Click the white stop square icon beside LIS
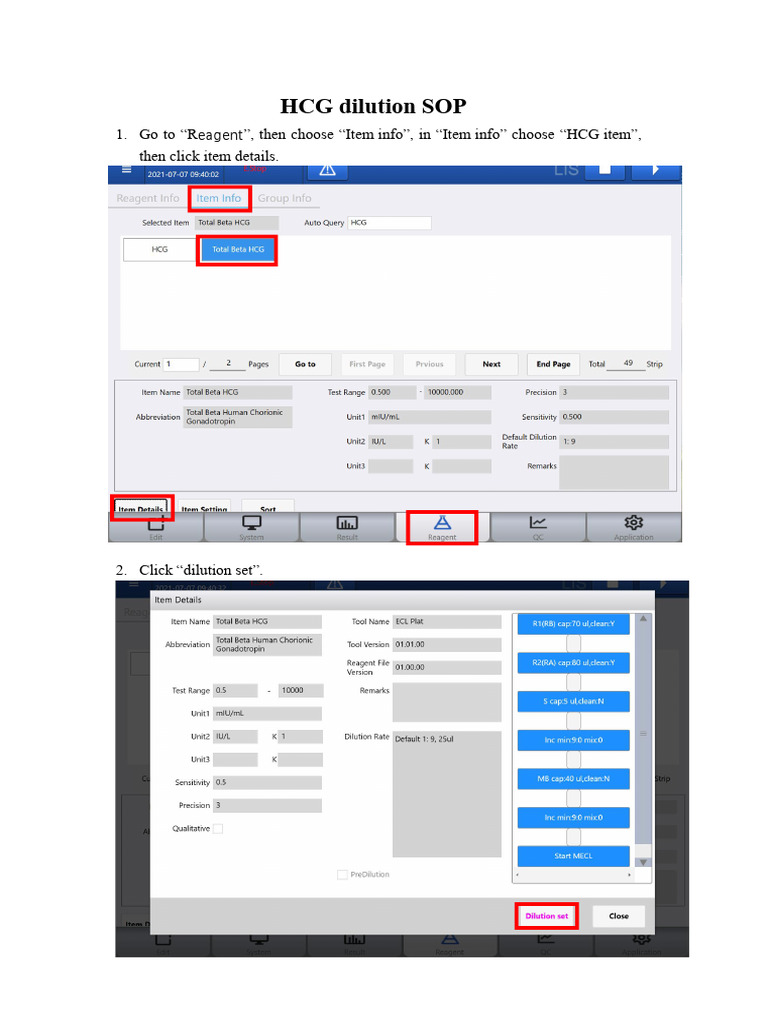The height and width of the screenshot is (1024, 768). point(605,170)
